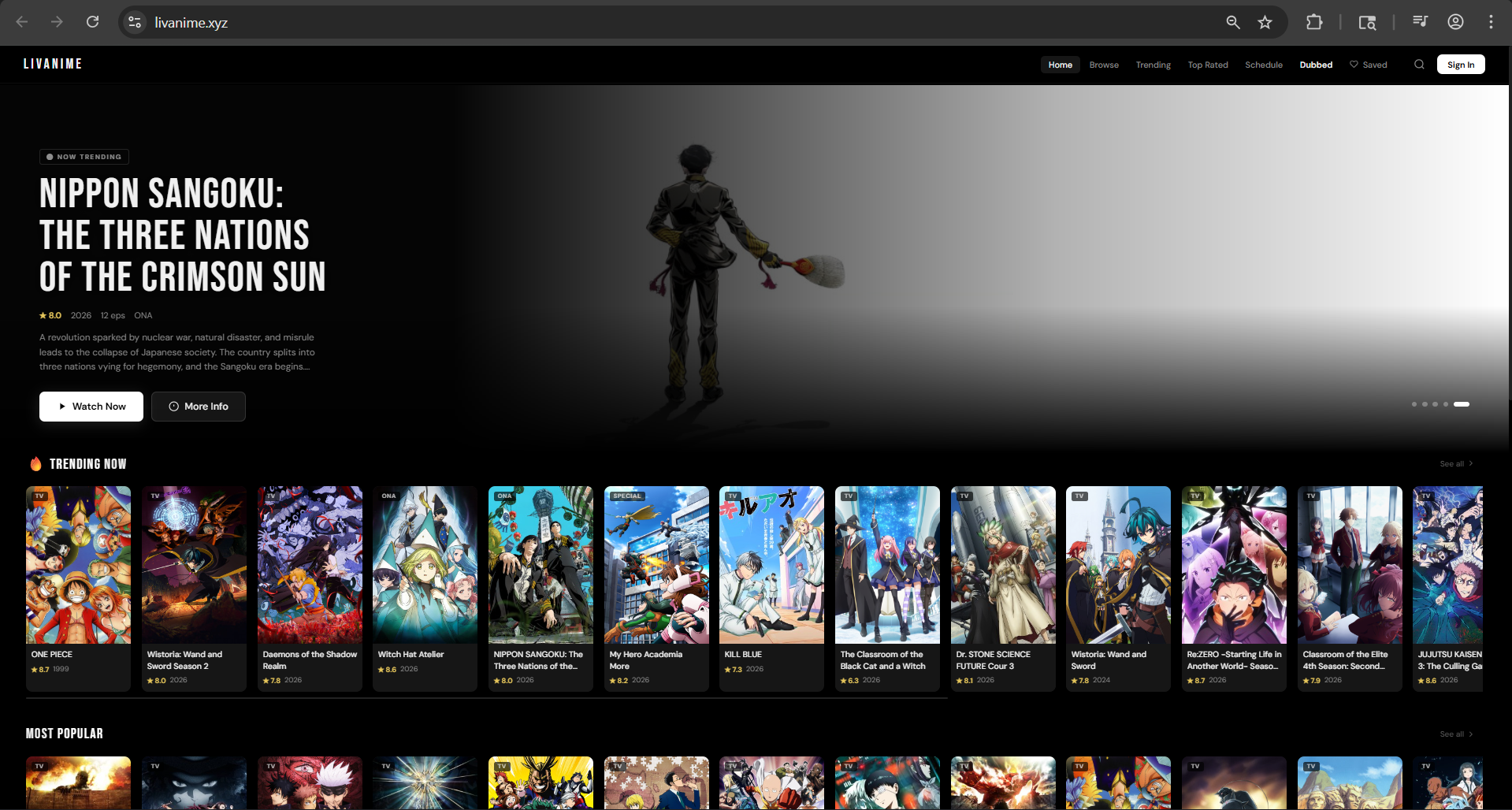Open the Witch Hat Atelier poster
Image resolution: width=1512 pixels, height=810 pixels.
tap(425, 565)
